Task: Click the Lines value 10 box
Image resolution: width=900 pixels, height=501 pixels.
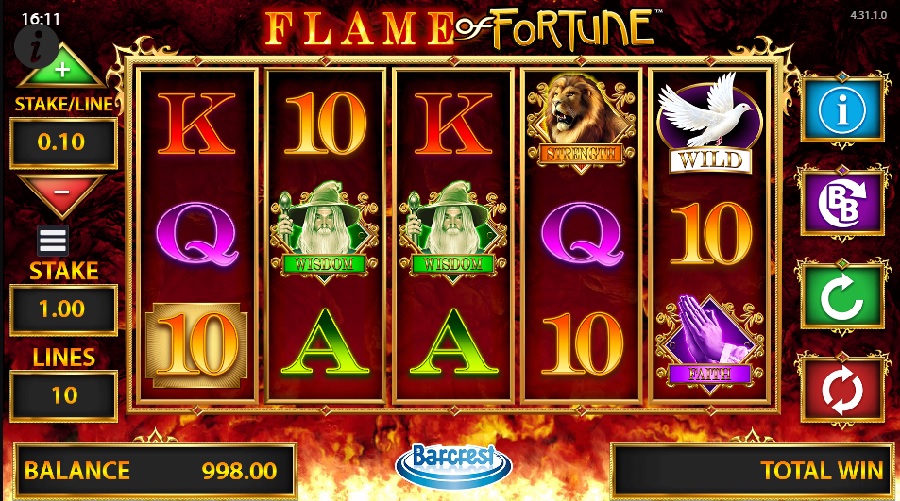Action: click(x=63, y=395)
